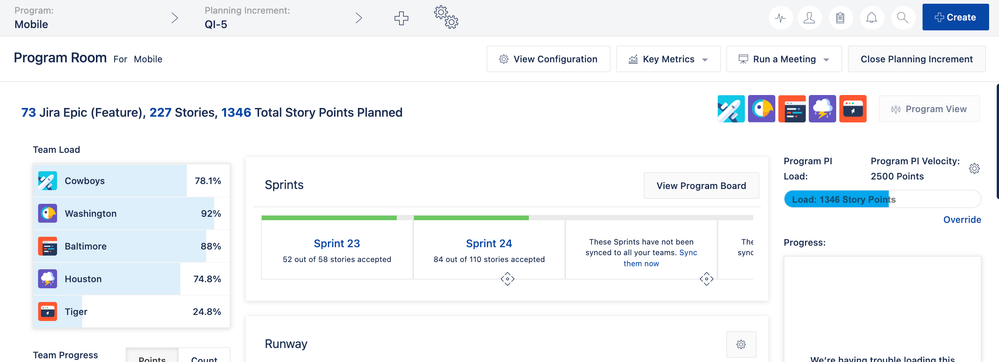Screen dimensions: 999x362
Task: Open the Sprint 23 link
Action: (x=337, y=243)
